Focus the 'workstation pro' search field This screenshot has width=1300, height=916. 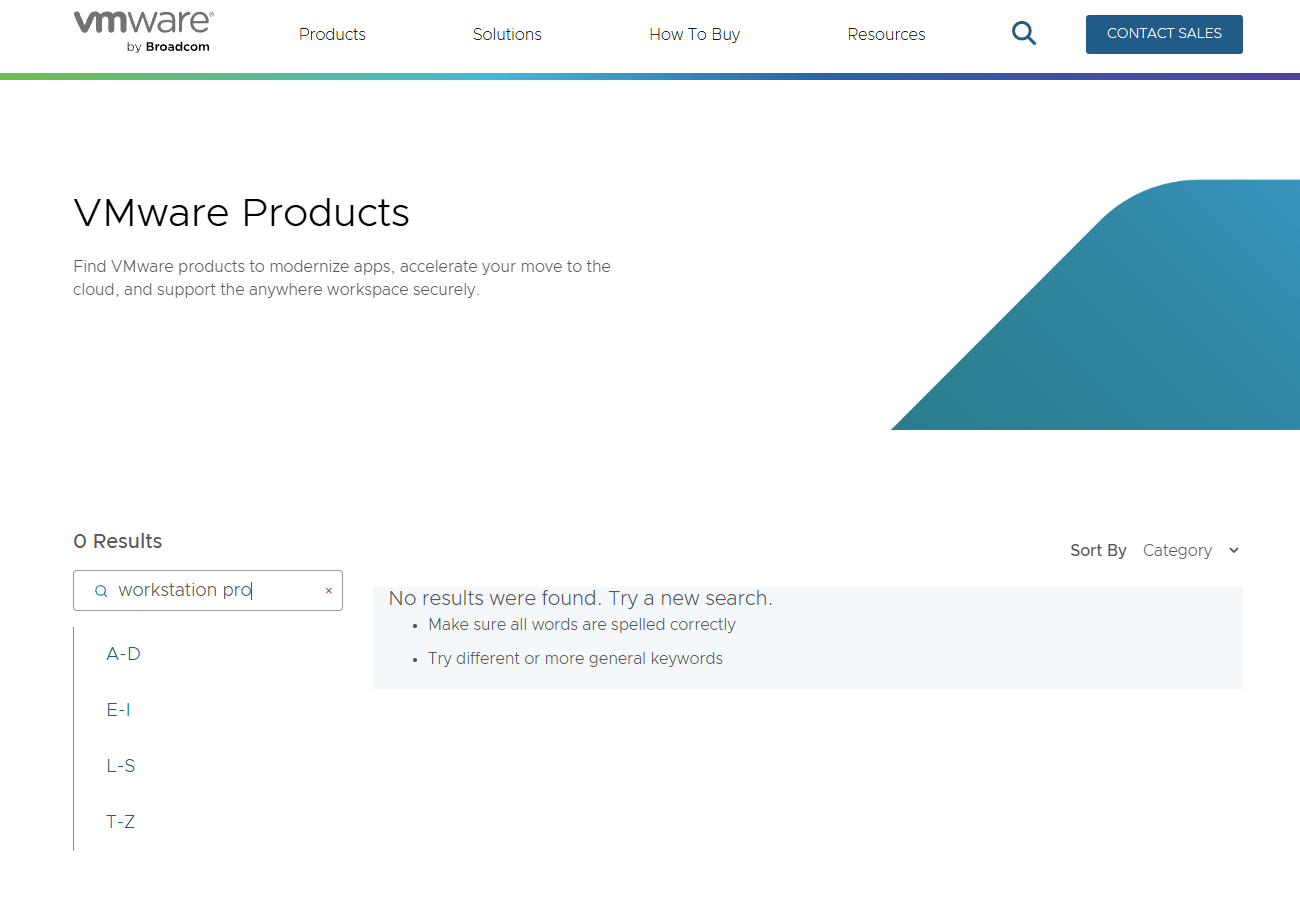[208, 590]
